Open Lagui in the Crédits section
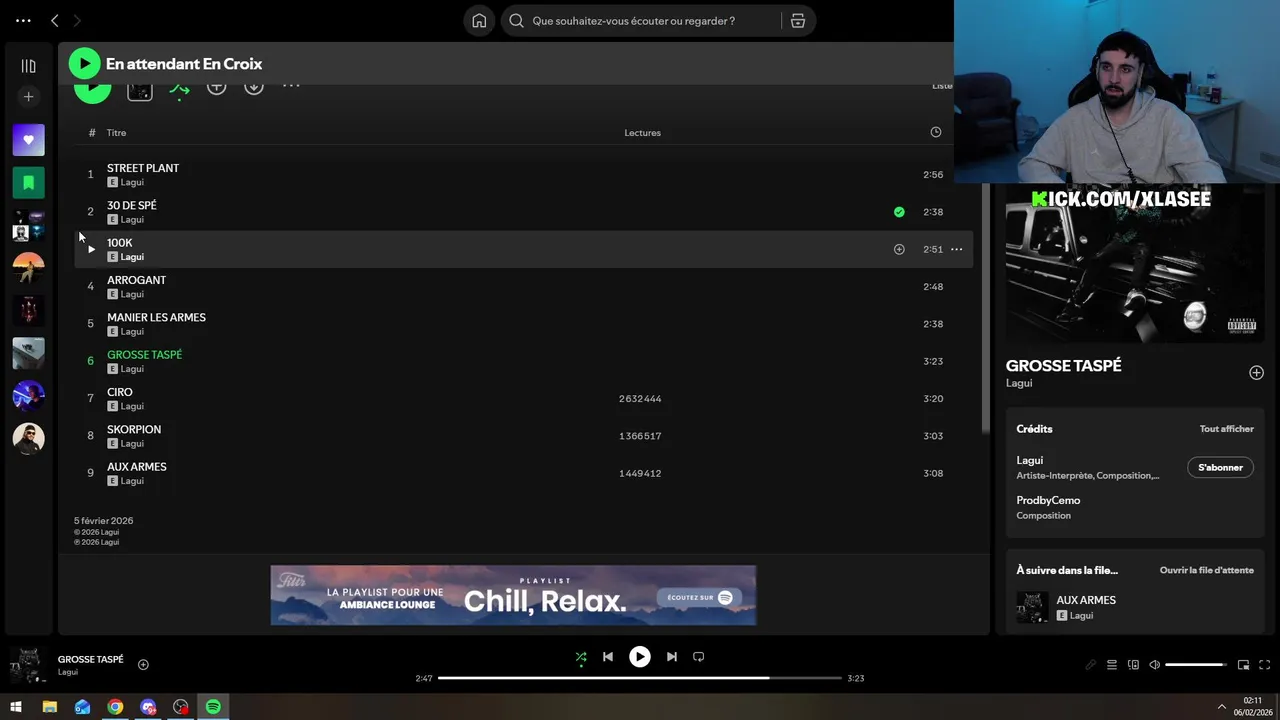Screen dimensions: 1280x720 click(x=1029, y=461)
